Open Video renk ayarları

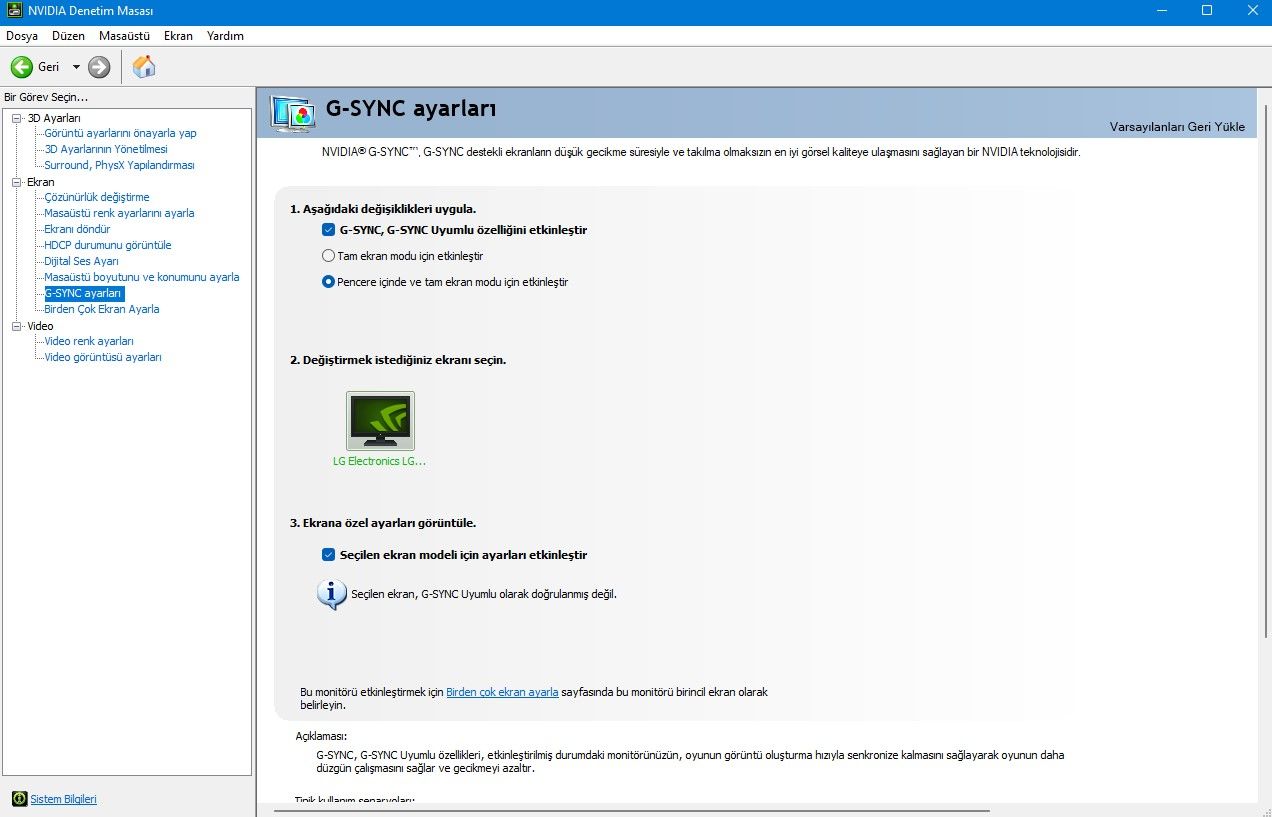pyautogui.click(x=89, y=341)
